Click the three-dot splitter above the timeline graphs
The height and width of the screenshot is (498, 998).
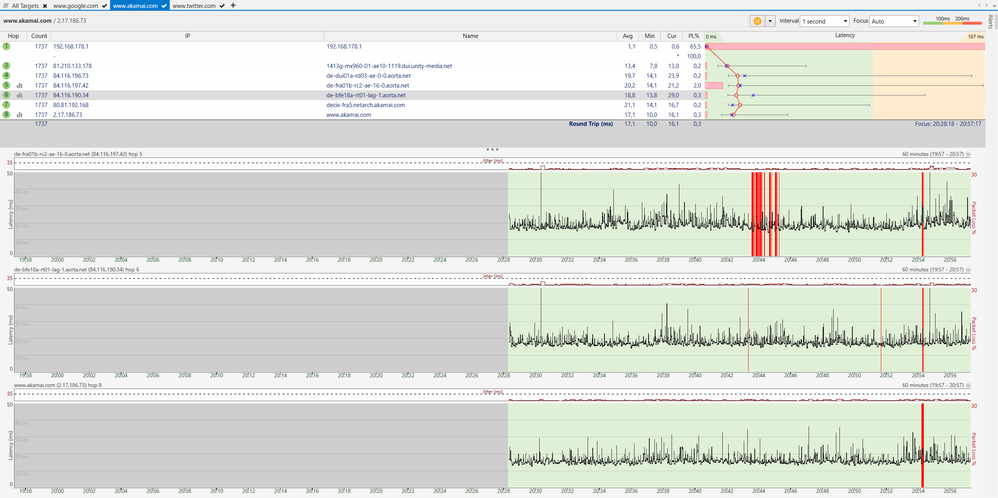(x=492, y=149)
